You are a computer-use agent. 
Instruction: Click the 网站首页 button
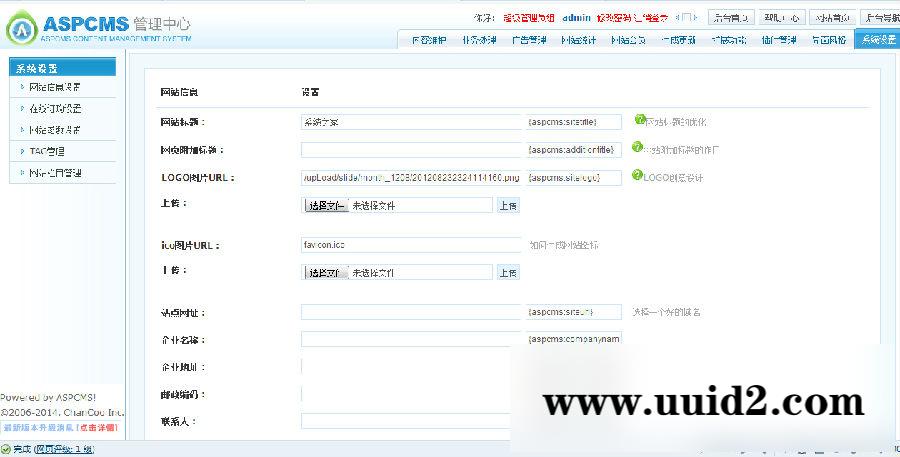833,18
